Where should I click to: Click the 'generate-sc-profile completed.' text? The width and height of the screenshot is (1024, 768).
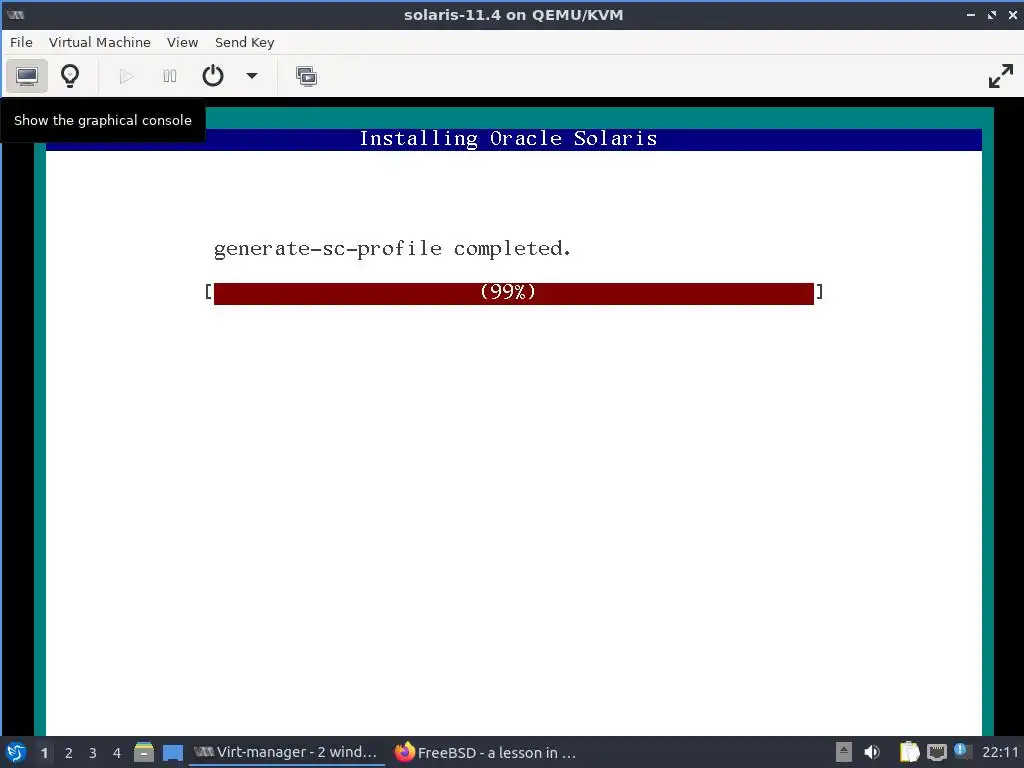point(392,249)
